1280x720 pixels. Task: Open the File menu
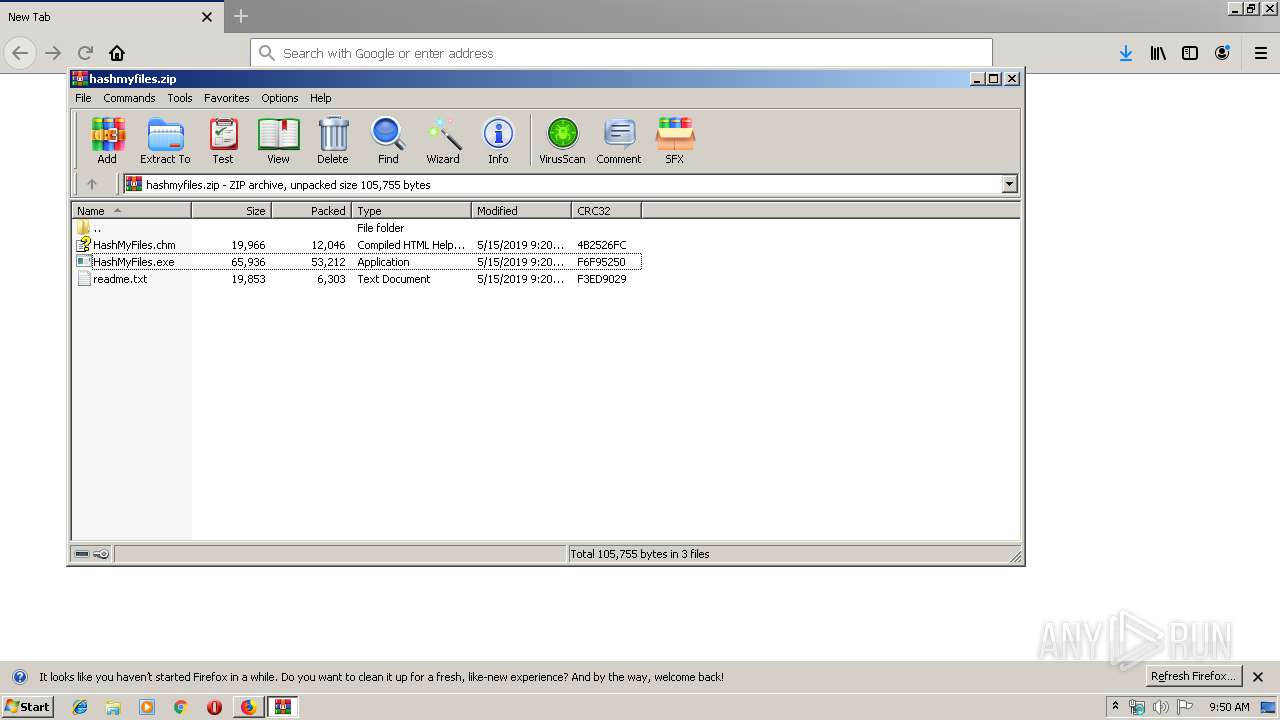(x=83, y=98)
